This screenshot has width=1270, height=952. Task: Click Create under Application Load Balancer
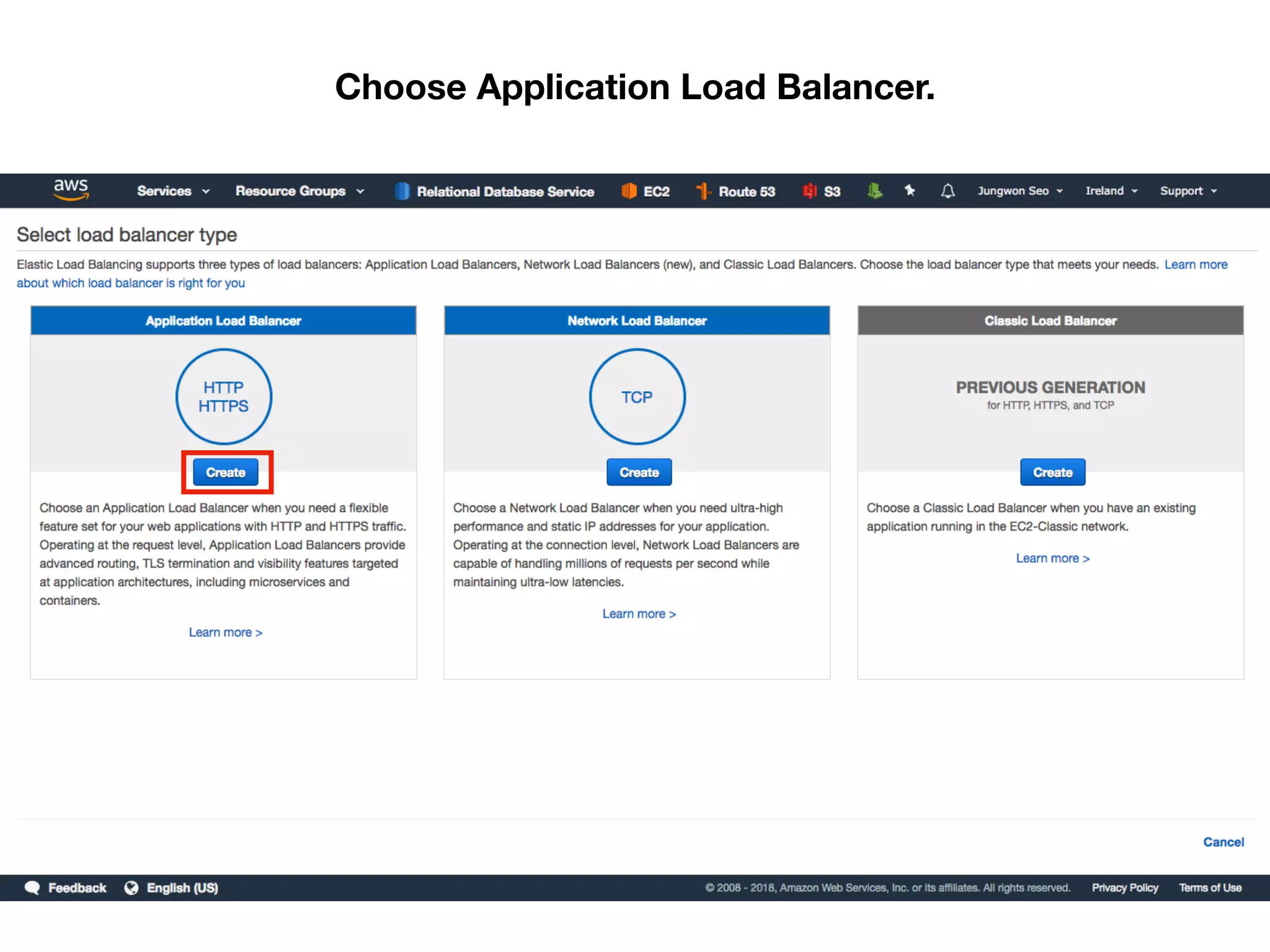(226, 472)
